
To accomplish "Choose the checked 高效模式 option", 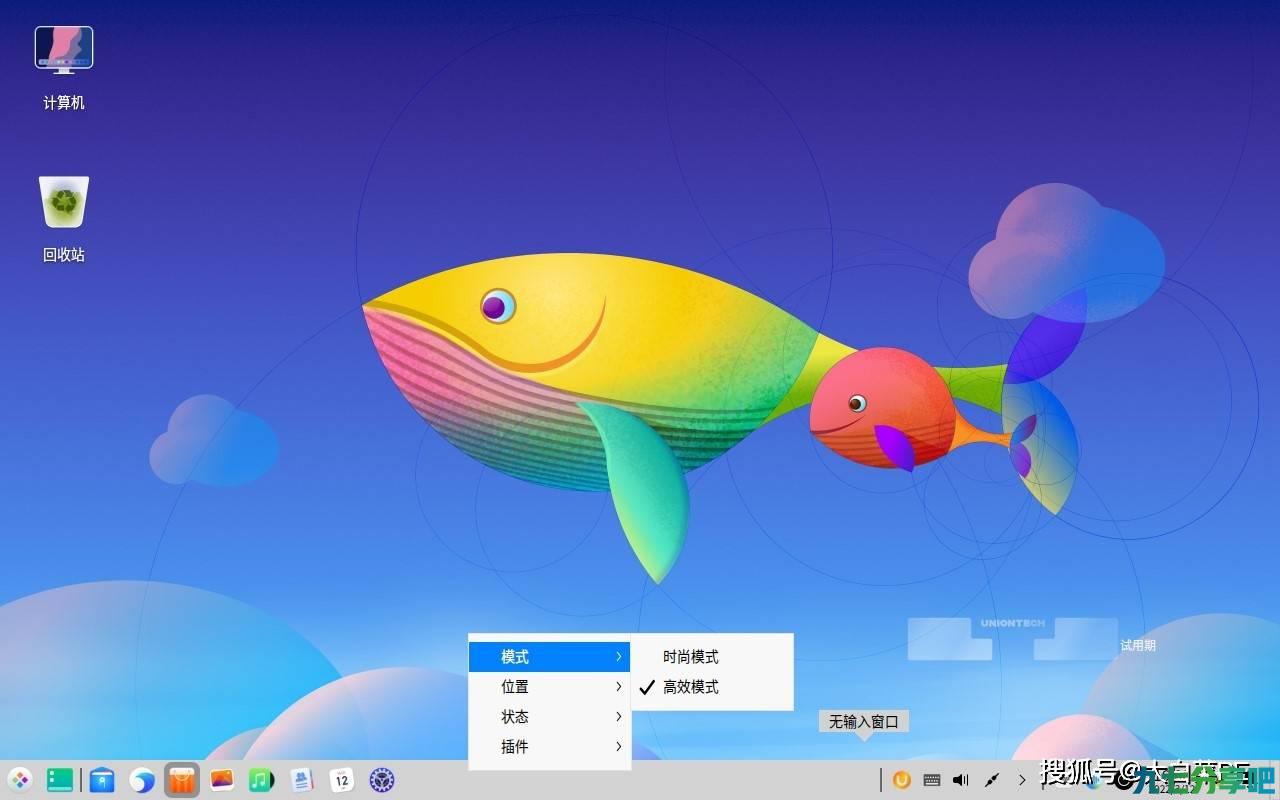I will tap(712, 687).
